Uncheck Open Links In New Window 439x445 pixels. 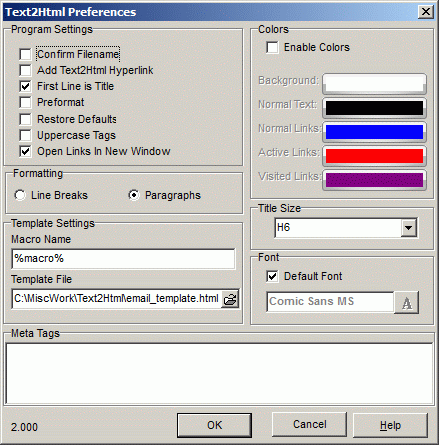pyautogui.click(x=25, y=151)
